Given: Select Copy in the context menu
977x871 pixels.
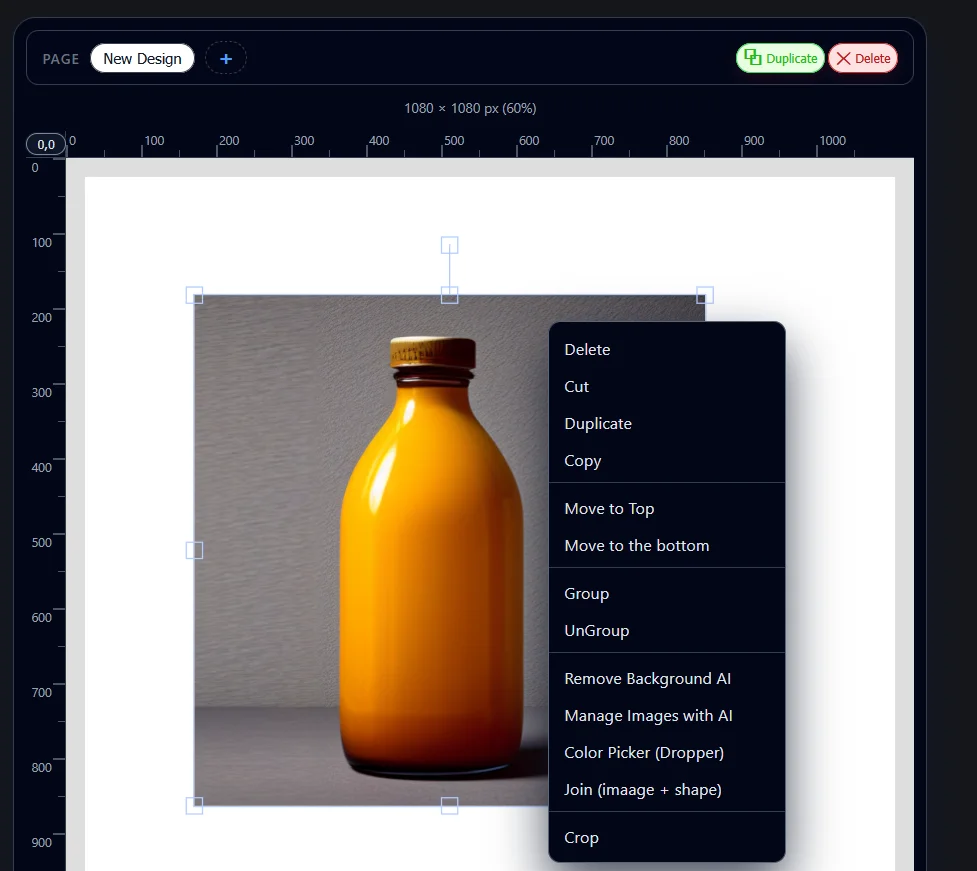Looking at the screenshot, I should tap(667, 460).
